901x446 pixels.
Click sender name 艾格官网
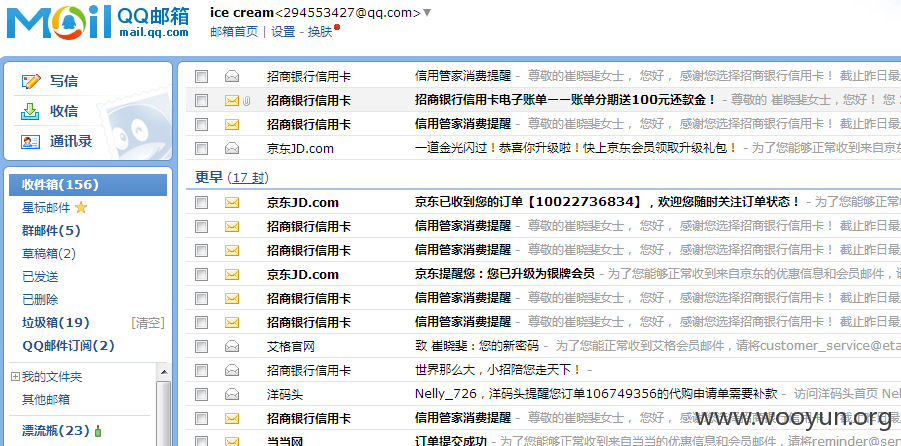pyautogui.click(x=291, y=347)
